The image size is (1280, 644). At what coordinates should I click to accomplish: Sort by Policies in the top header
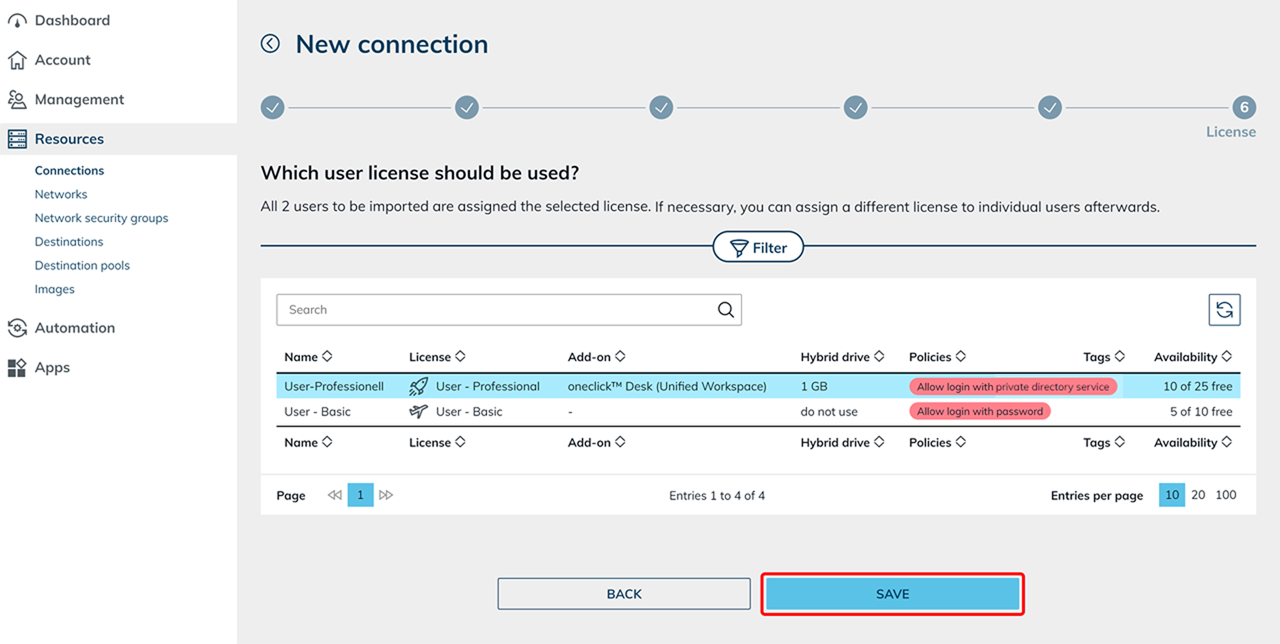[x=937, y=357]
